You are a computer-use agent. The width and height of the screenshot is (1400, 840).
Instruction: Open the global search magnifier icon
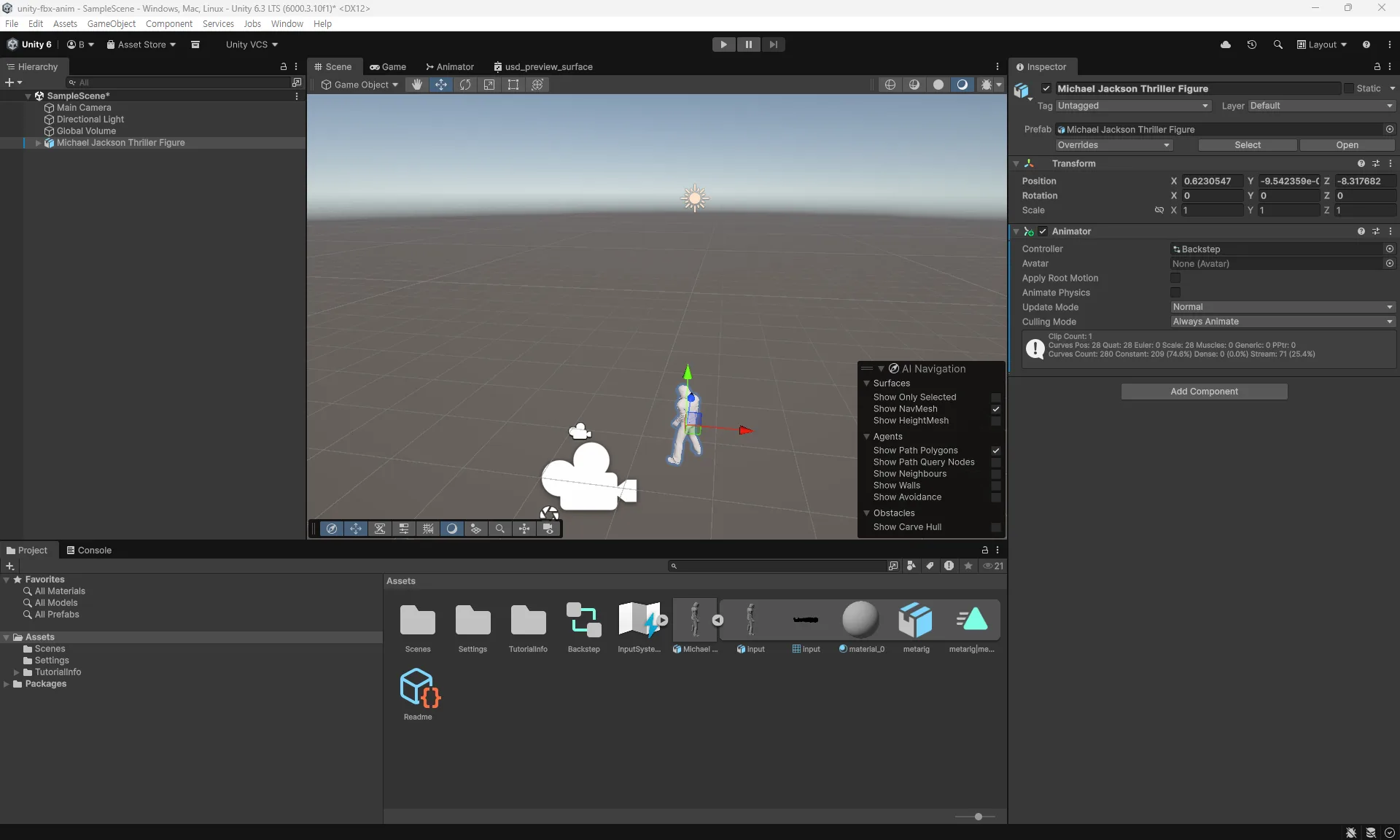1278,44
